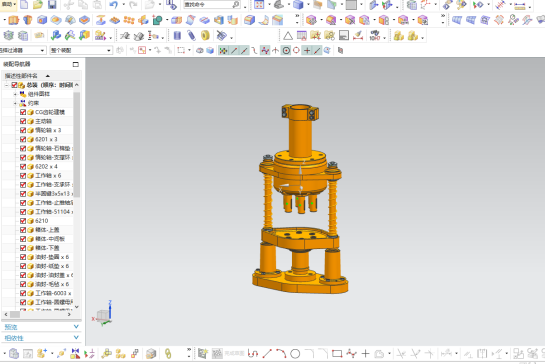This screenshot has height=364, width=545.
Task: Click the Studio Spline tool in bottom toolbar
Action: 351,354
